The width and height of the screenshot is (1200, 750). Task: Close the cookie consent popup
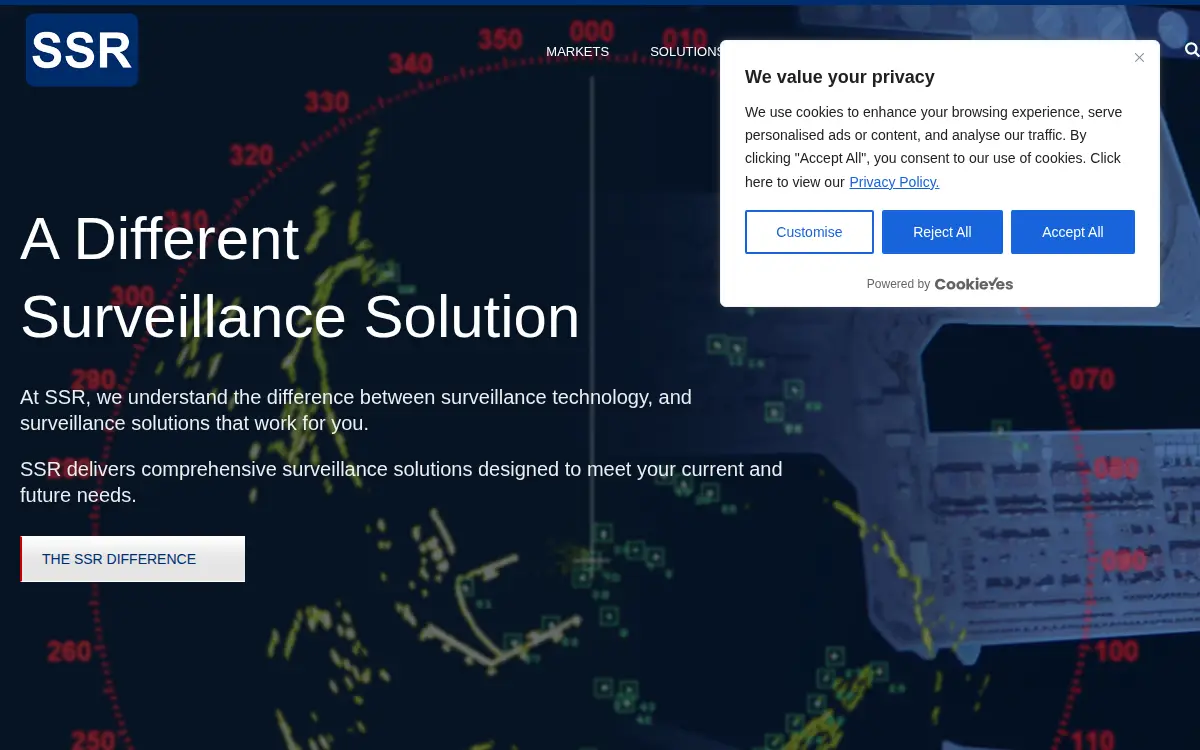pos(1139,58)
